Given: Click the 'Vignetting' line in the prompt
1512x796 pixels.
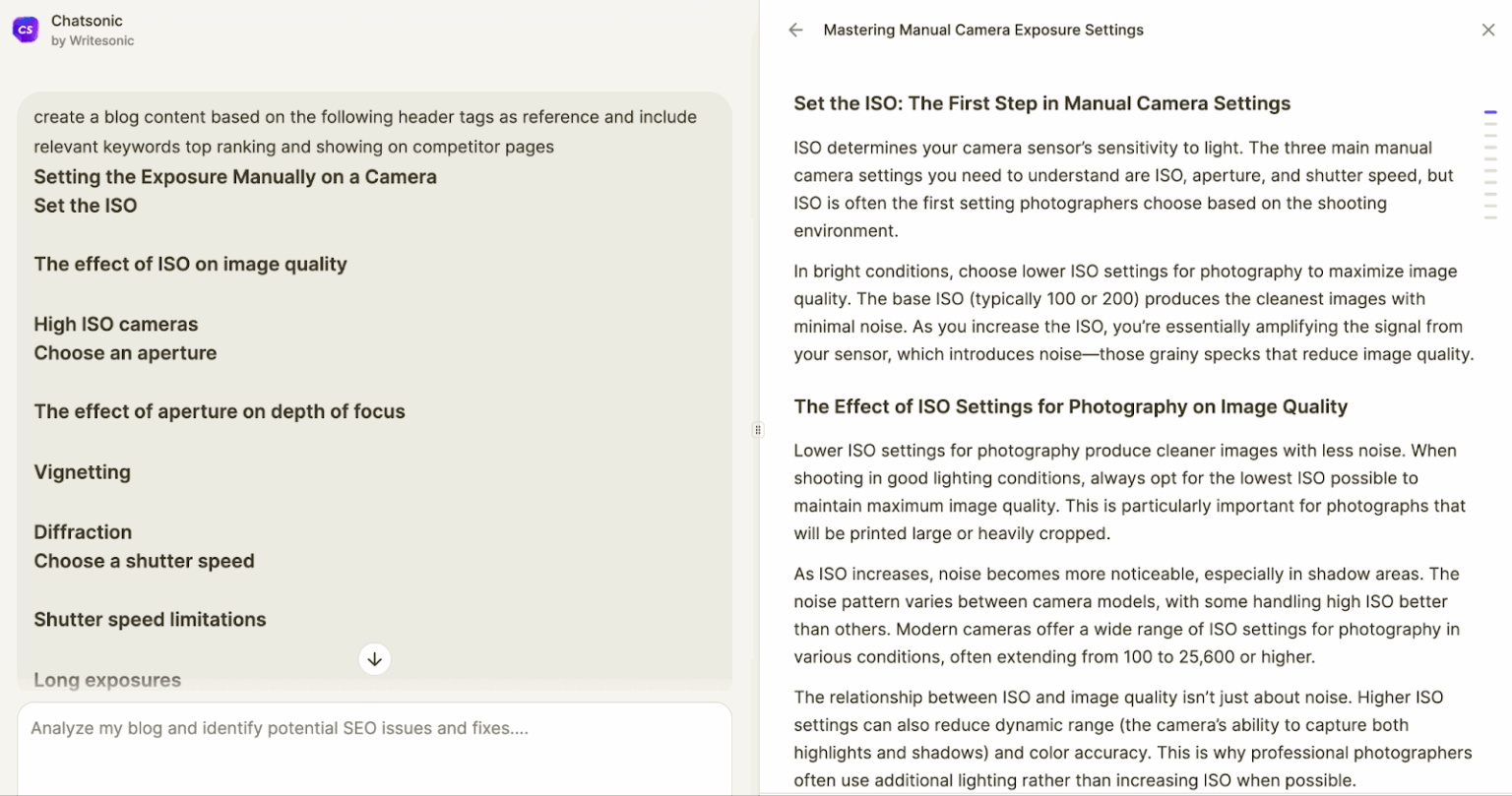Looking at the screenshot, I should [82, 472].
